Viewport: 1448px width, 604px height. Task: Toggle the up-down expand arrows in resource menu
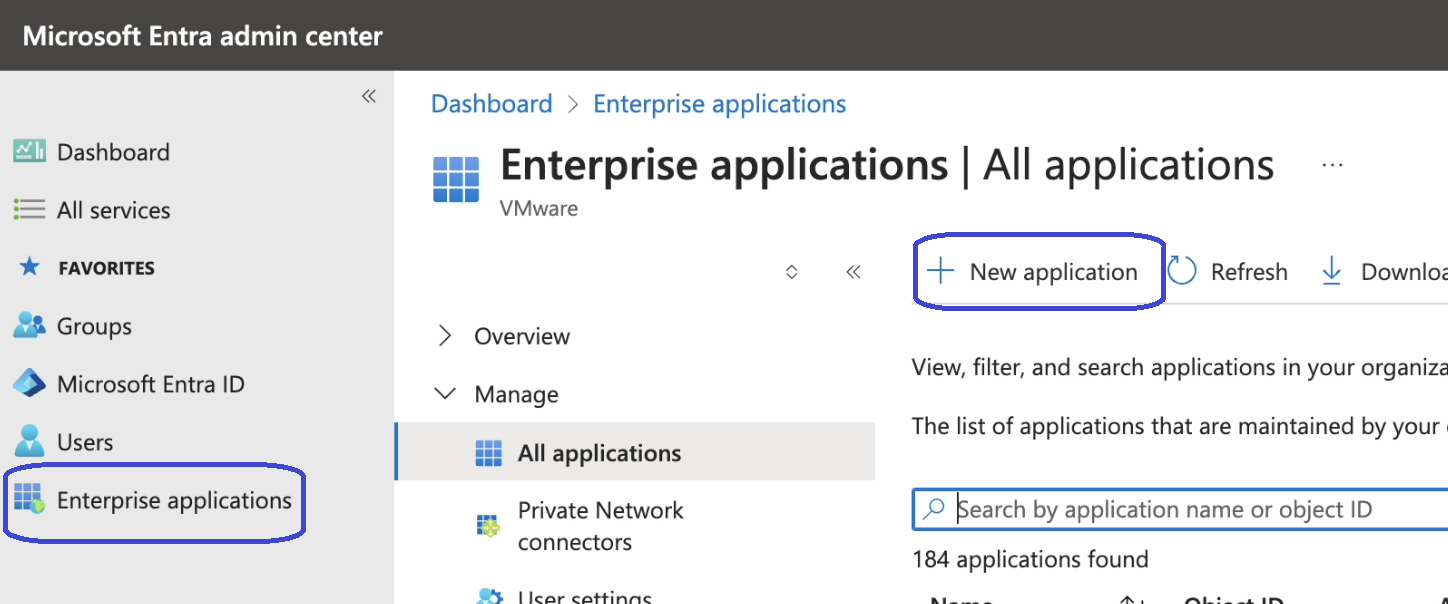click(792, 271)
